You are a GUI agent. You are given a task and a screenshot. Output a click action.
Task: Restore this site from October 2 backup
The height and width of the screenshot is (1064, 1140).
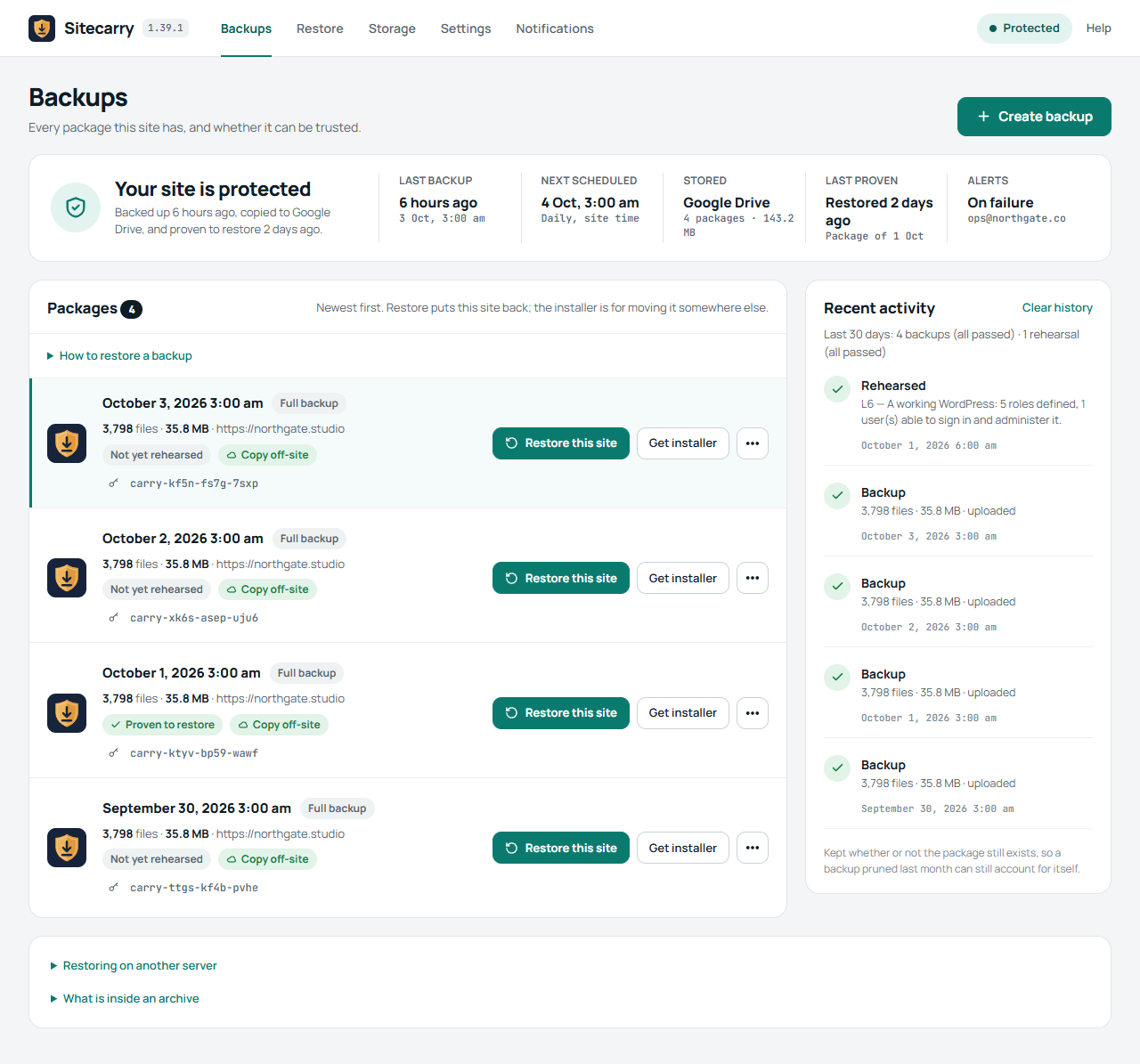[x=561, y=578]
